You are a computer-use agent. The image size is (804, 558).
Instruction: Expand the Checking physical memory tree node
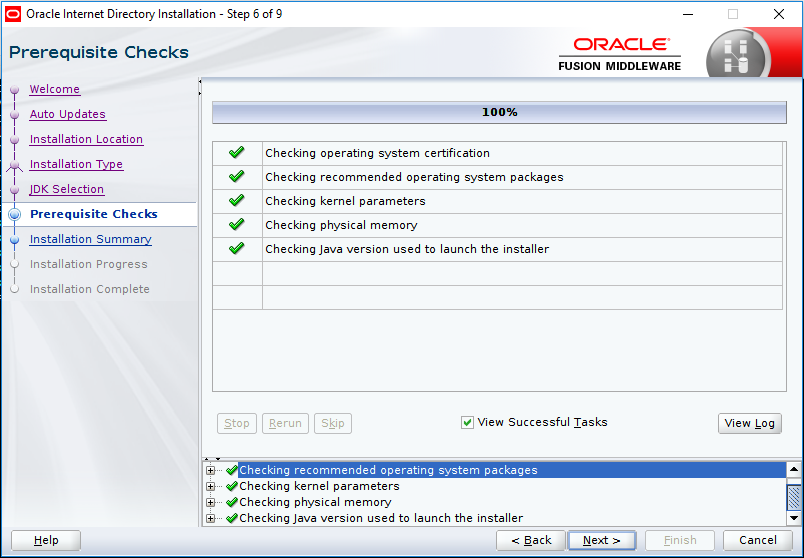[211, 502]
